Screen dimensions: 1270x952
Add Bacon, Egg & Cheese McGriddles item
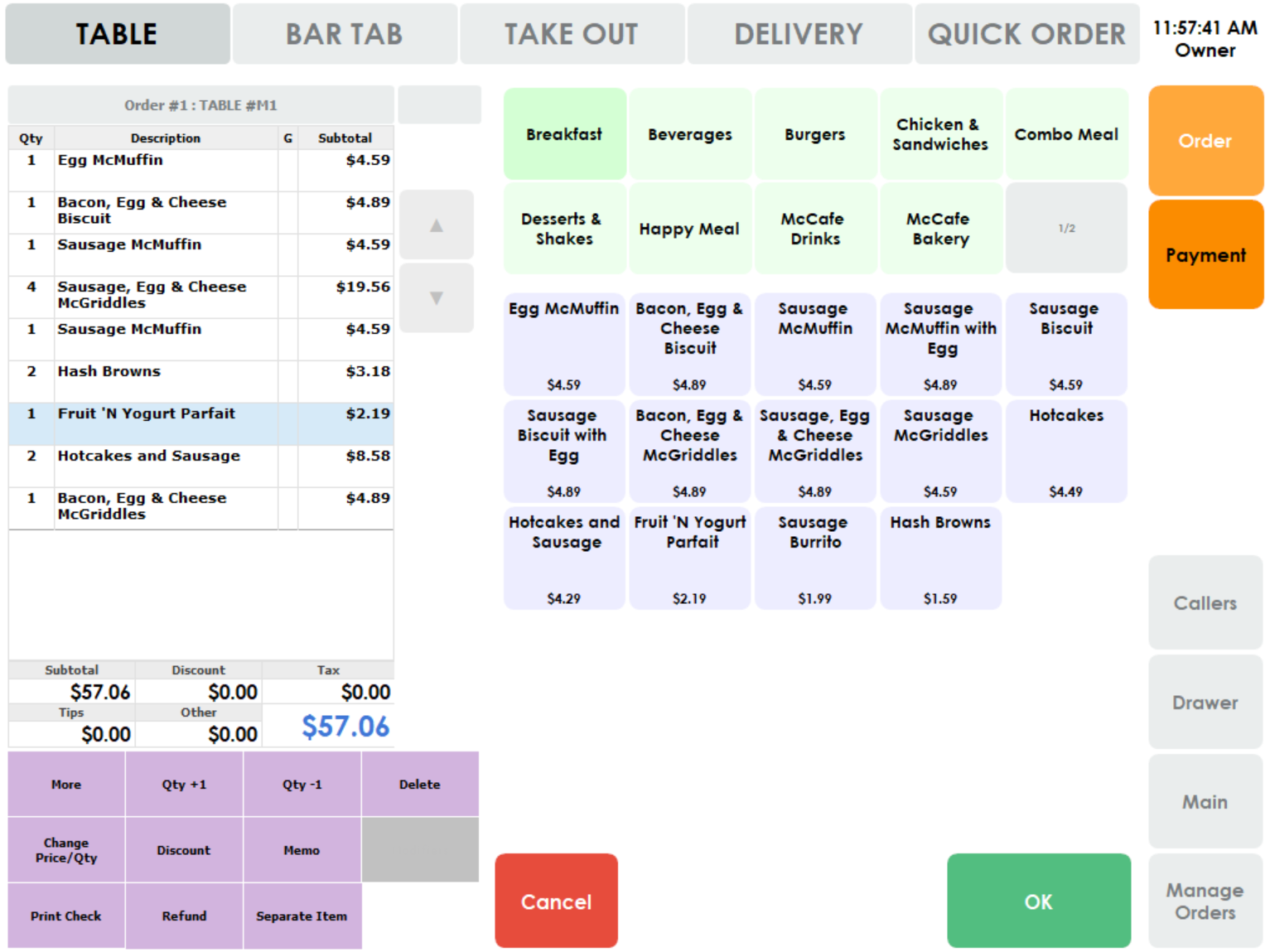tap(690, 451)
